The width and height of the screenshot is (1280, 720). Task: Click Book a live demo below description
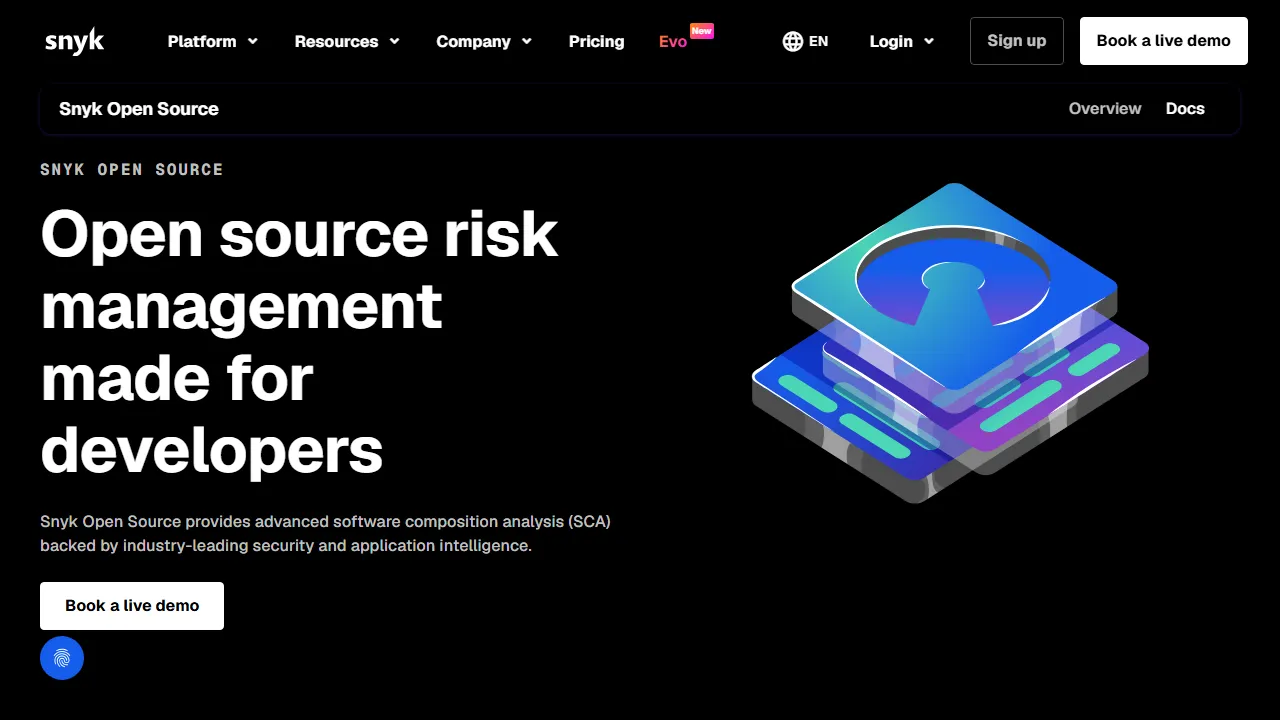click(x=132, y=606)
